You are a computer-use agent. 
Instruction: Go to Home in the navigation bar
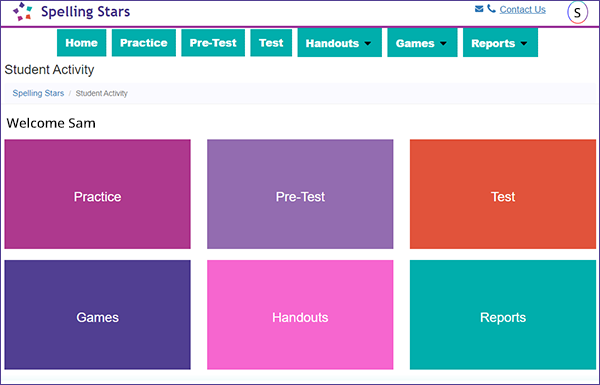pos(82,43)
